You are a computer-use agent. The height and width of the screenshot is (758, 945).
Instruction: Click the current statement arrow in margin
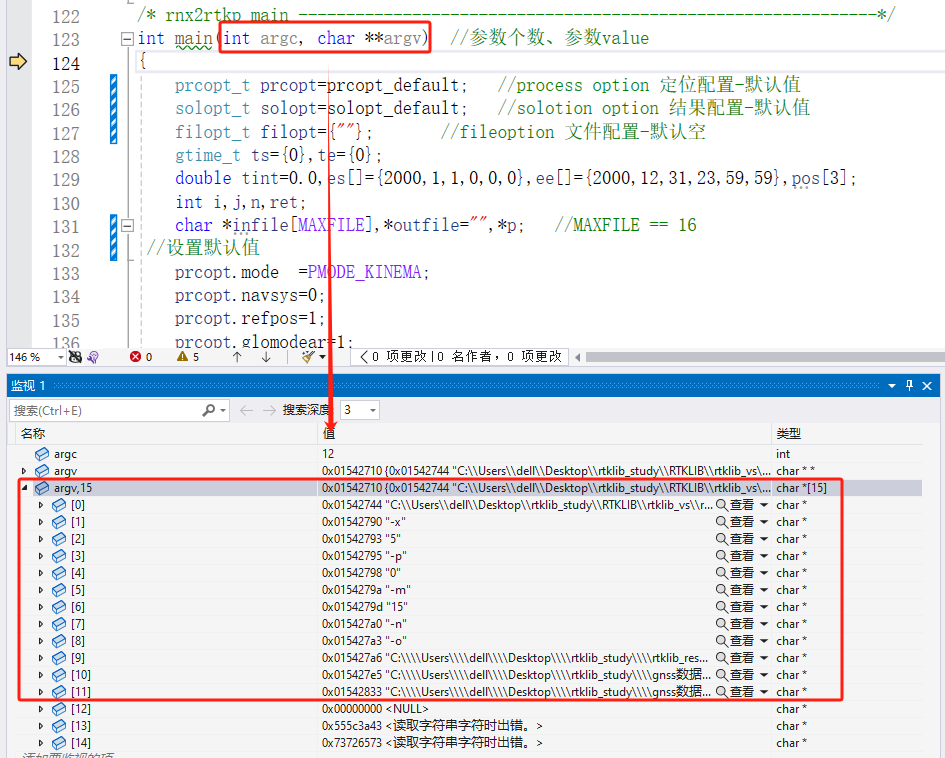coord(18,61)
